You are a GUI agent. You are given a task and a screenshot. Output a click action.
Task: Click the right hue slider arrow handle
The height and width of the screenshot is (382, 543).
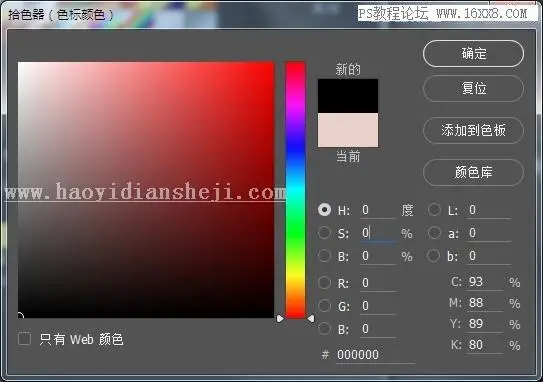point(311,318)
